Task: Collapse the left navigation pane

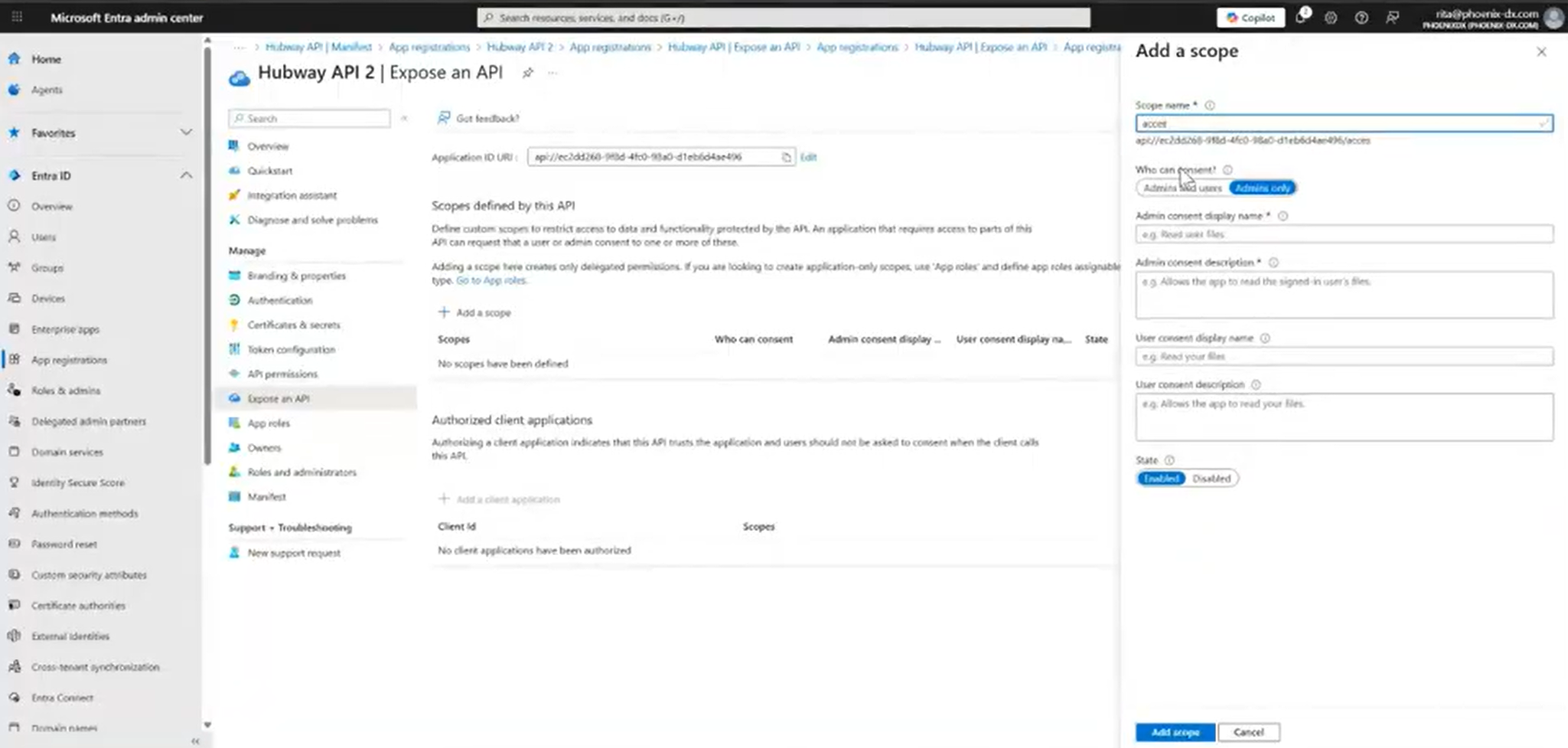Action: 195,740
